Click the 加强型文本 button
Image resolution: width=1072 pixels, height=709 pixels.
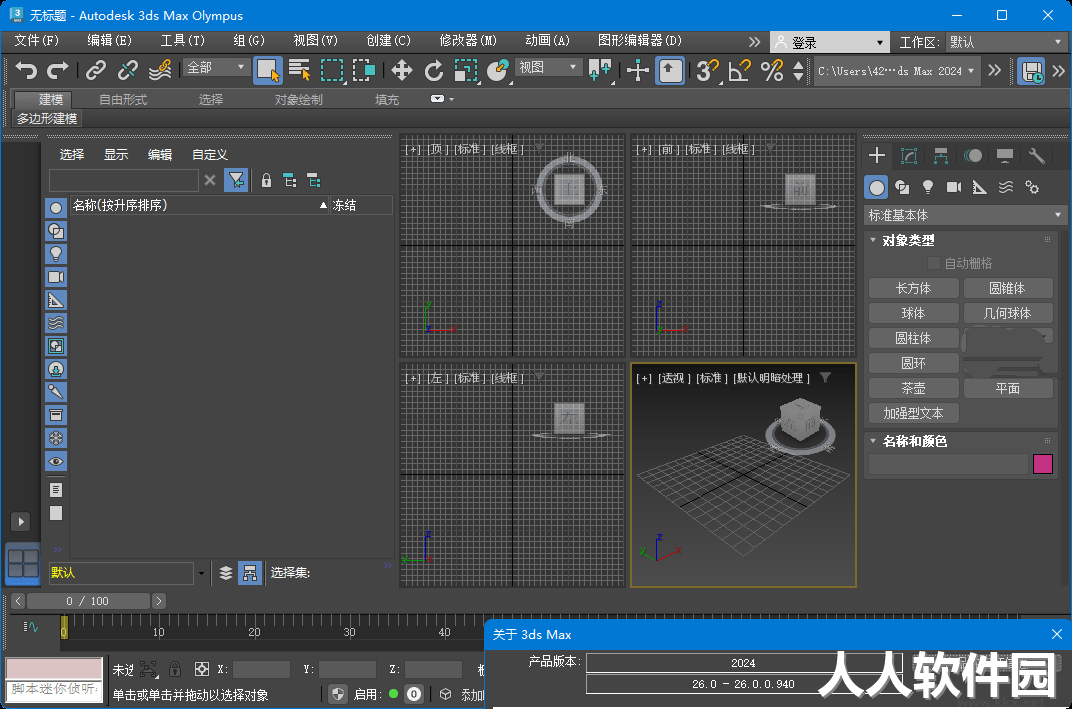point(913,414)
